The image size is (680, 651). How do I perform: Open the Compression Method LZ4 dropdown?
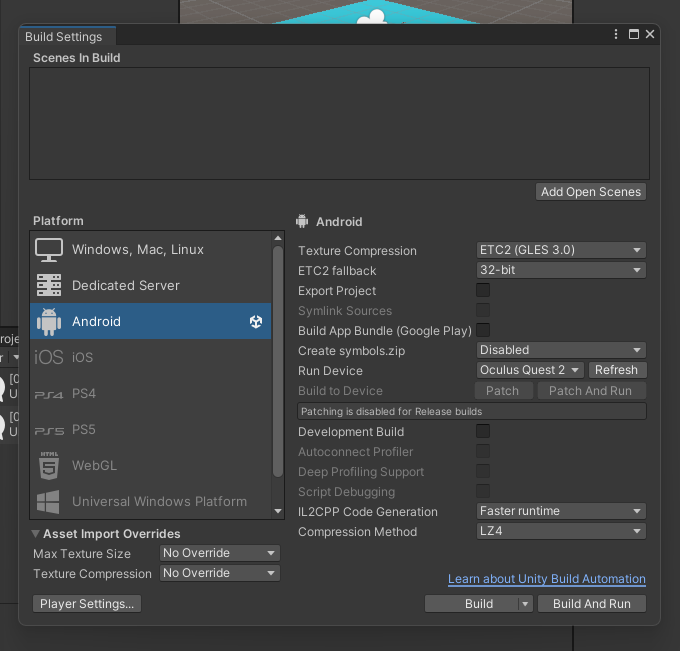tap(561, 531)
